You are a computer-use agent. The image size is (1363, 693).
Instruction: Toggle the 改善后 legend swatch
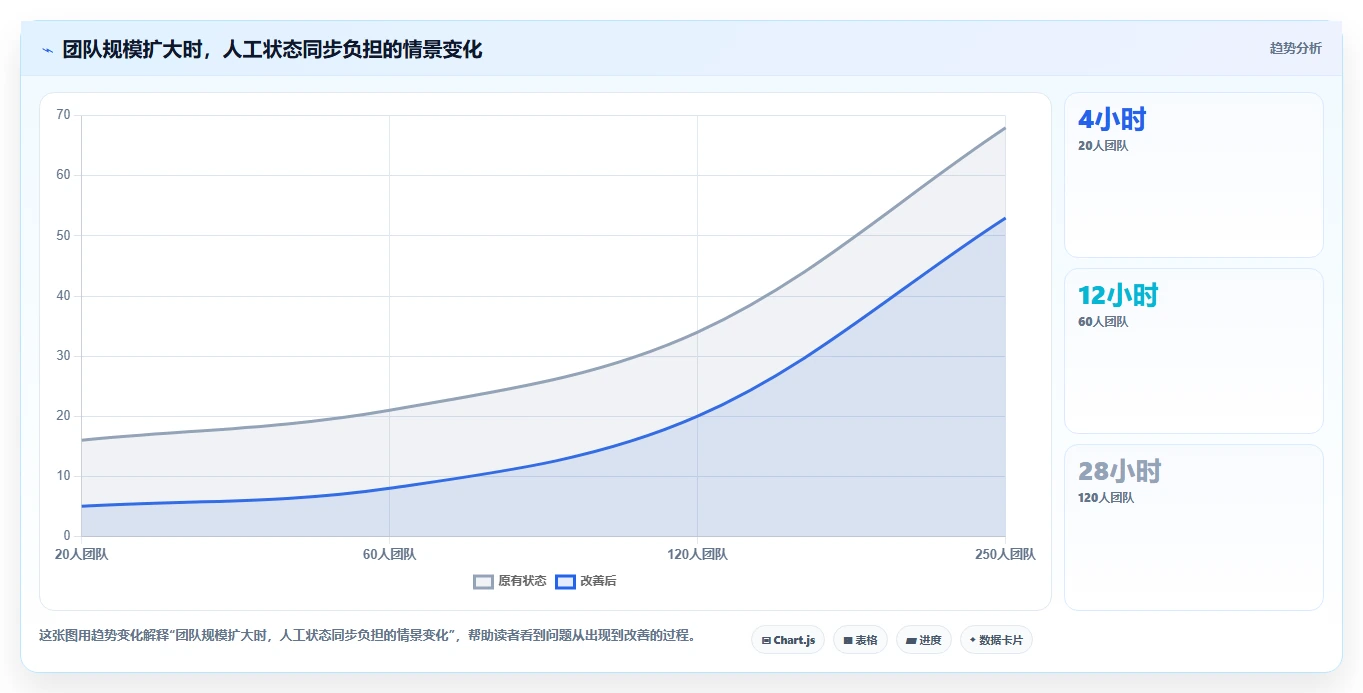pos(566,581)
